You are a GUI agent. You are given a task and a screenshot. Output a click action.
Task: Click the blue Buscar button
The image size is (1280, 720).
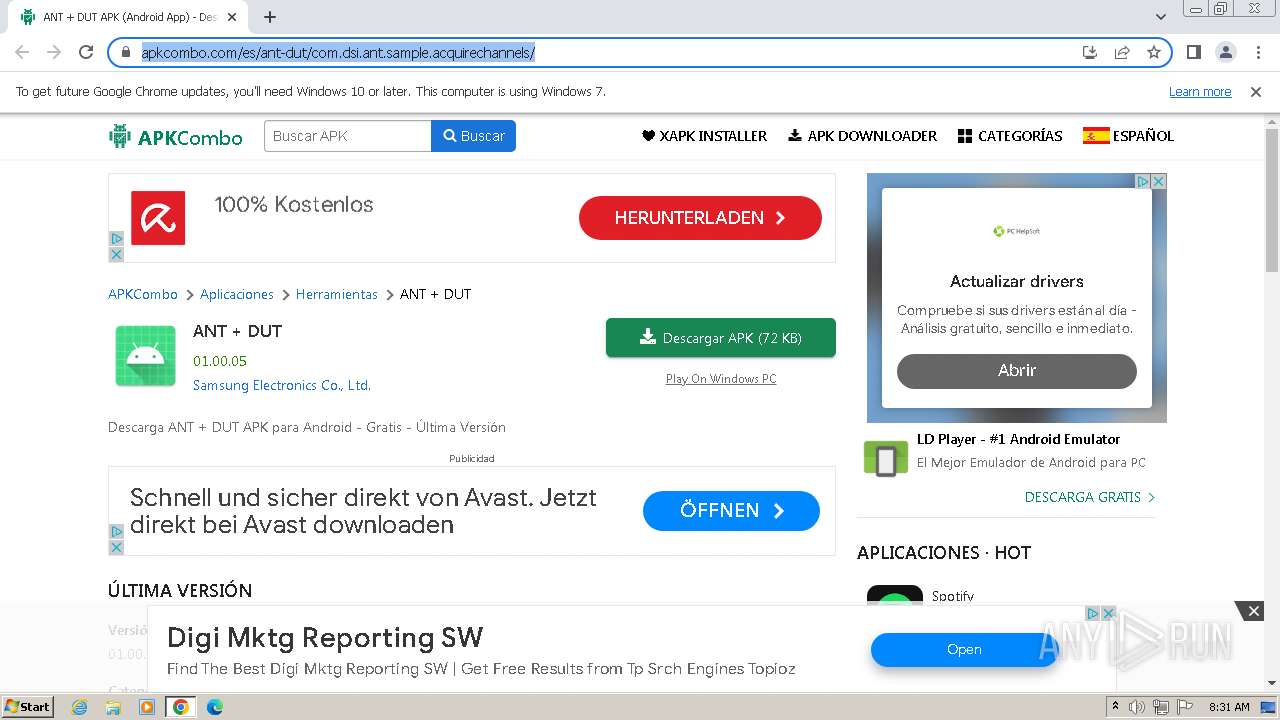click(x=474, y=136)
